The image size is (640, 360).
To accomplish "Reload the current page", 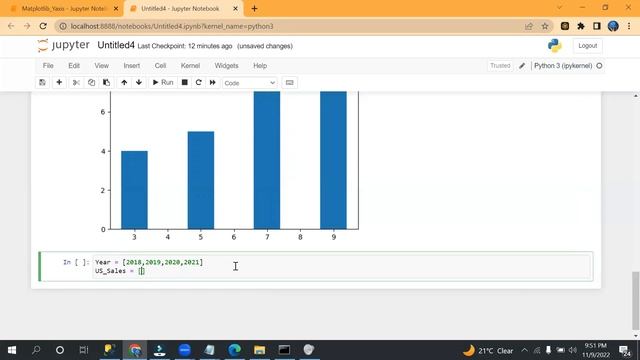I will (x=43, y=26).
